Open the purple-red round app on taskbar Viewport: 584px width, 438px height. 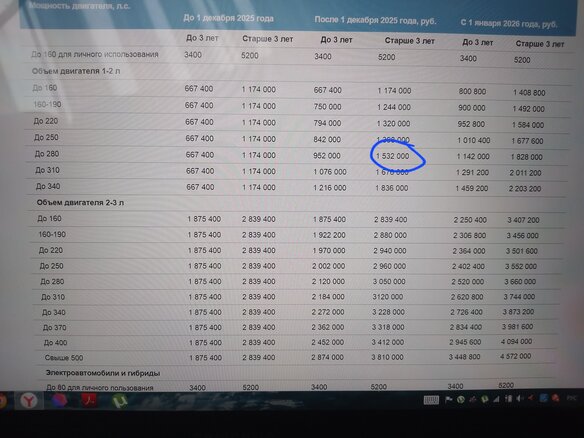tap(59, 400)
